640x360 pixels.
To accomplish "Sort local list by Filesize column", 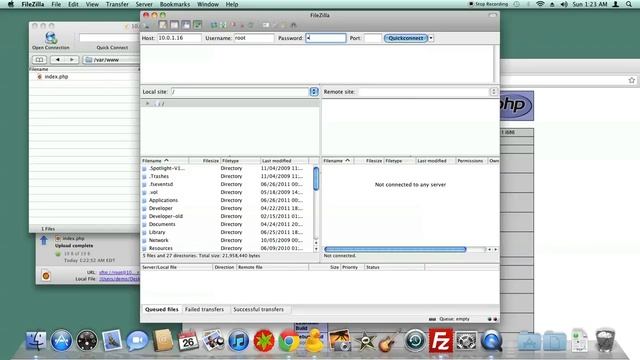I will [x=204, y=161].
